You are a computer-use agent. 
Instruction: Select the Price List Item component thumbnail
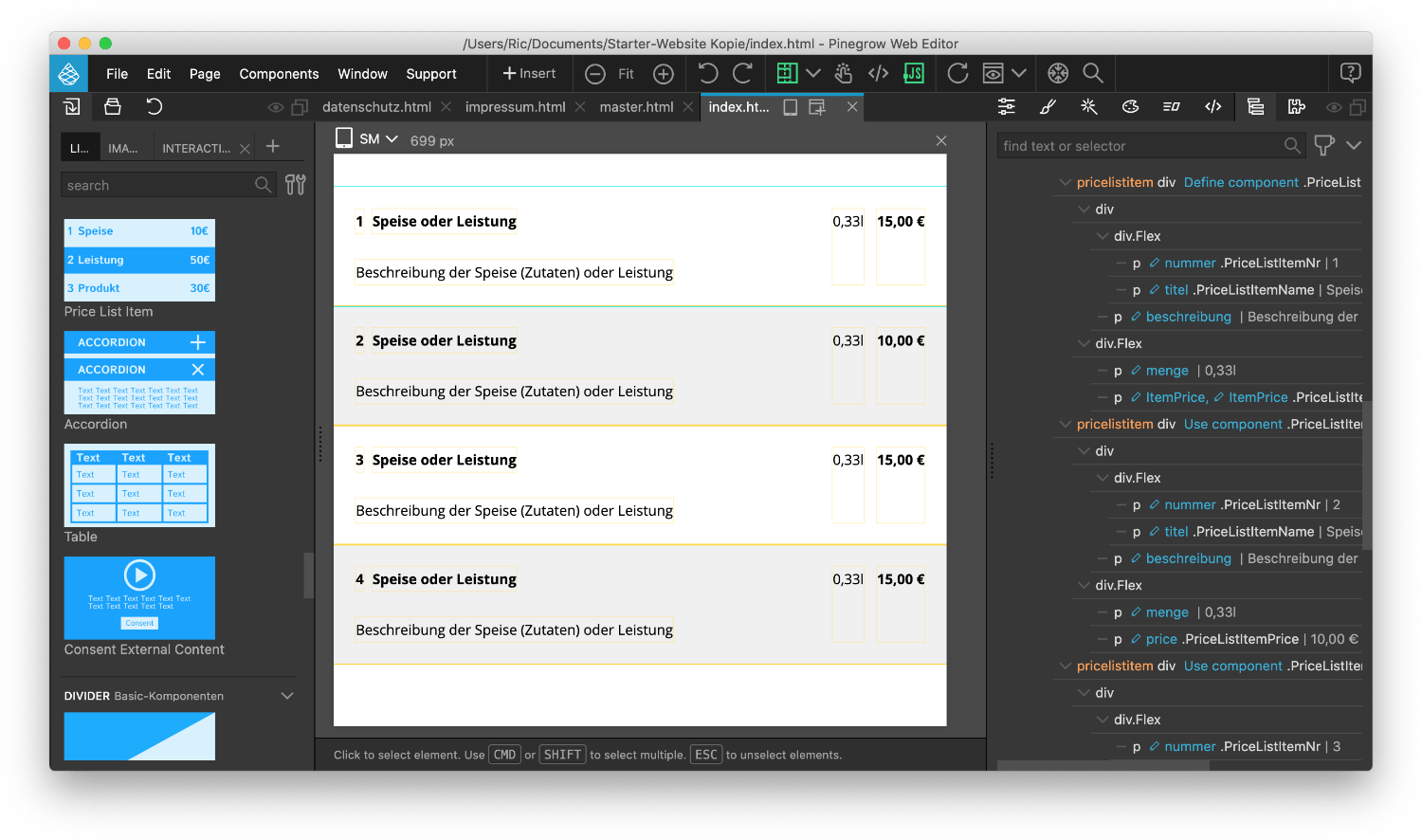[139, 260]
